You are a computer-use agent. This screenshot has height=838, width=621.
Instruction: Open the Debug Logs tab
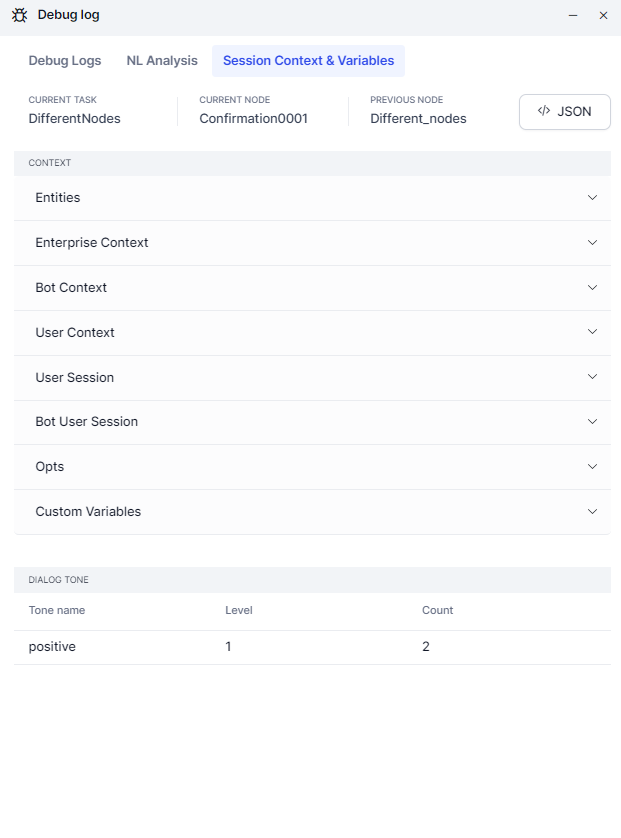[65, 61]
